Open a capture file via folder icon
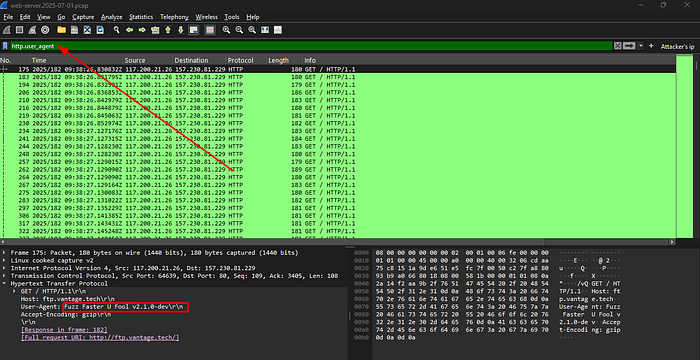Screen dimensions: 700x360 [62, 30]
